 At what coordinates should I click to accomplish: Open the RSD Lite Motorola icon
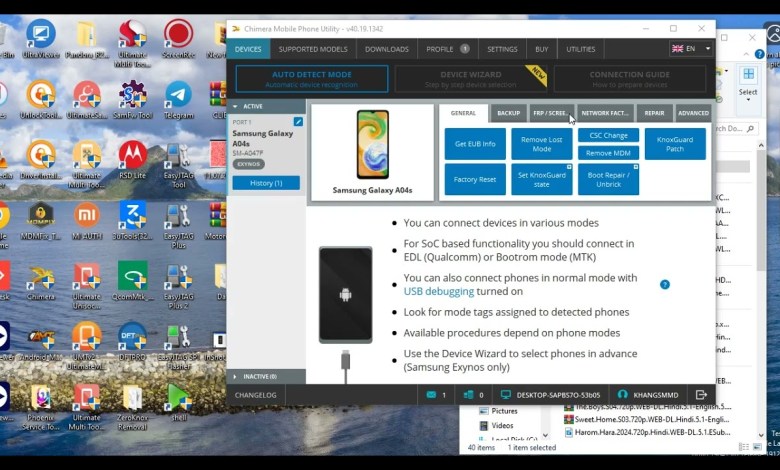(x=133, y=160)
